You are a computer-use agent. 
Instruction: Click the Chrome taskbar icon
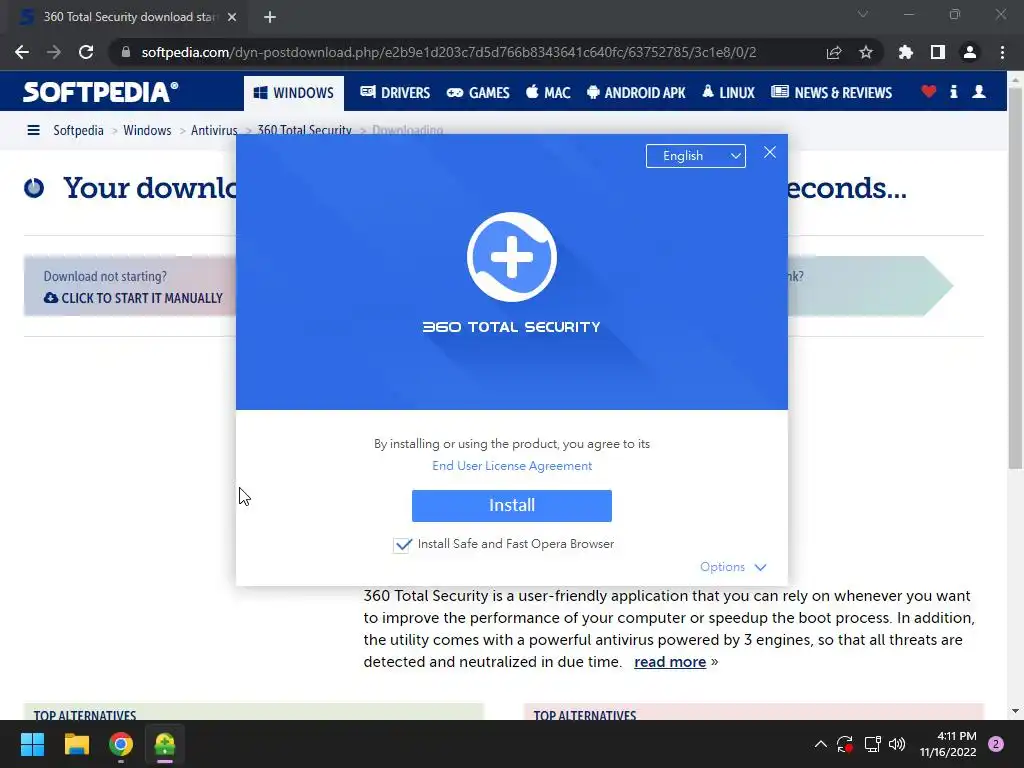pyautogui.click(x=121, y=744)
